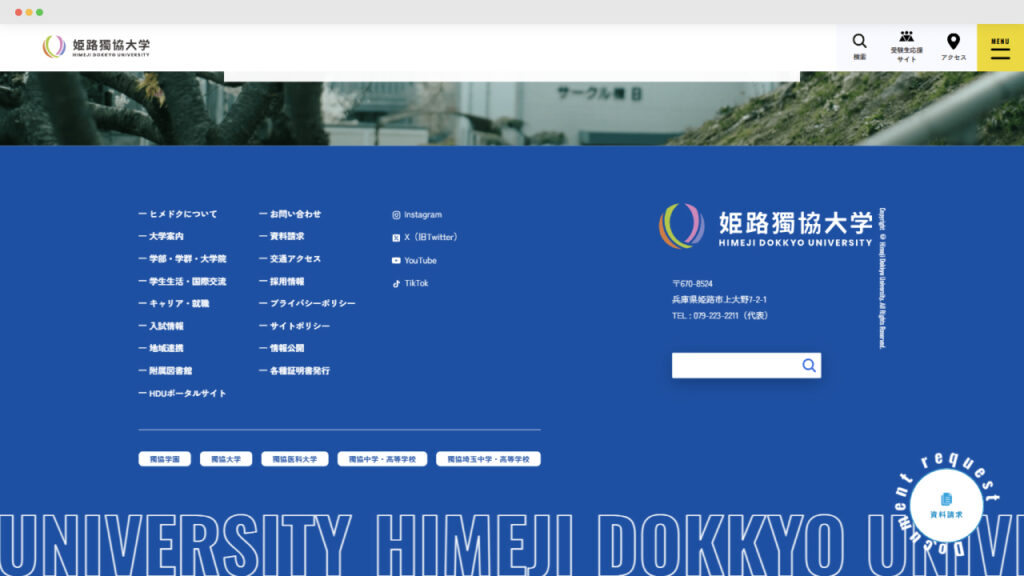Click the 獨協中学・高等学校 pill button

(382, 459)
